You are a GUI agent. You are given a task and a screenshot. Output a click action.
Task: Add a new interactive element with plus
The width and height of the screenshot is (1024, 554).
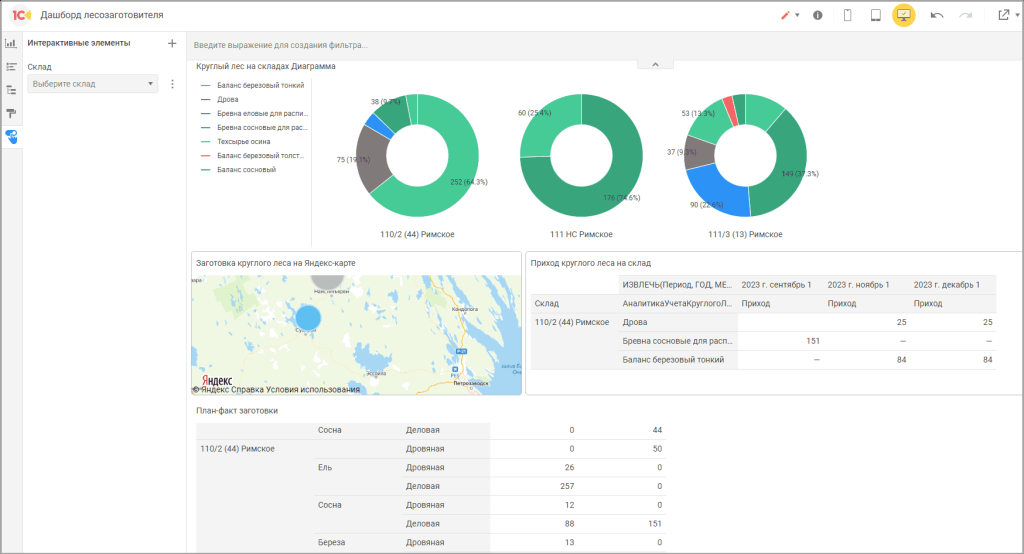pyautogui.click(x=172, y=43)
